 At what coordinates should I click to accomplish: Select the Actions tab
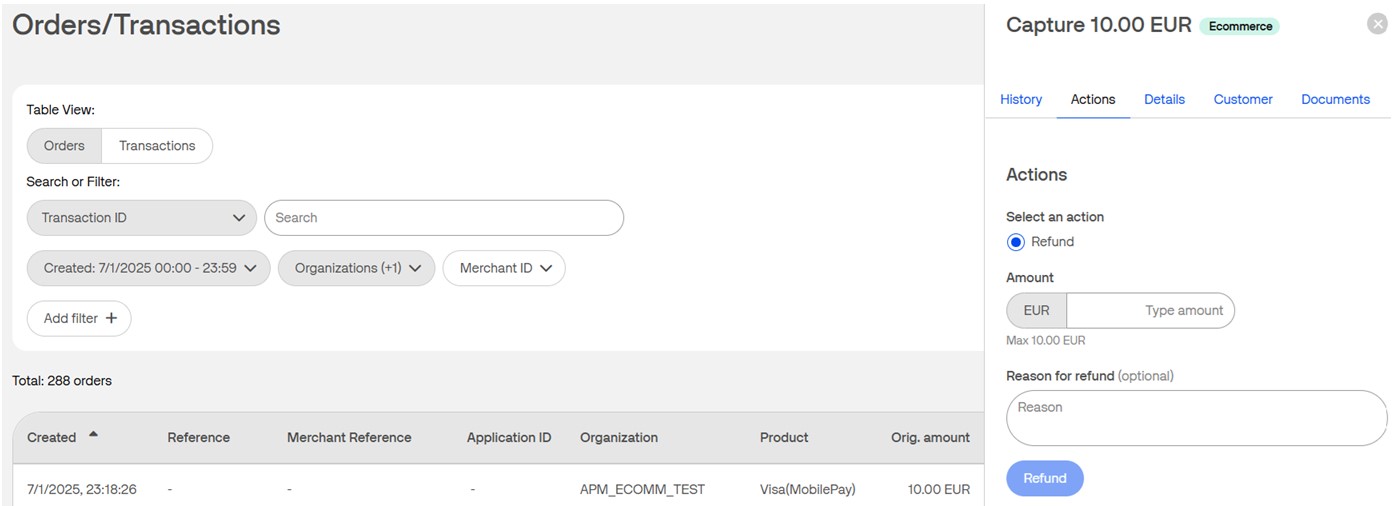tap(1093, 99)
